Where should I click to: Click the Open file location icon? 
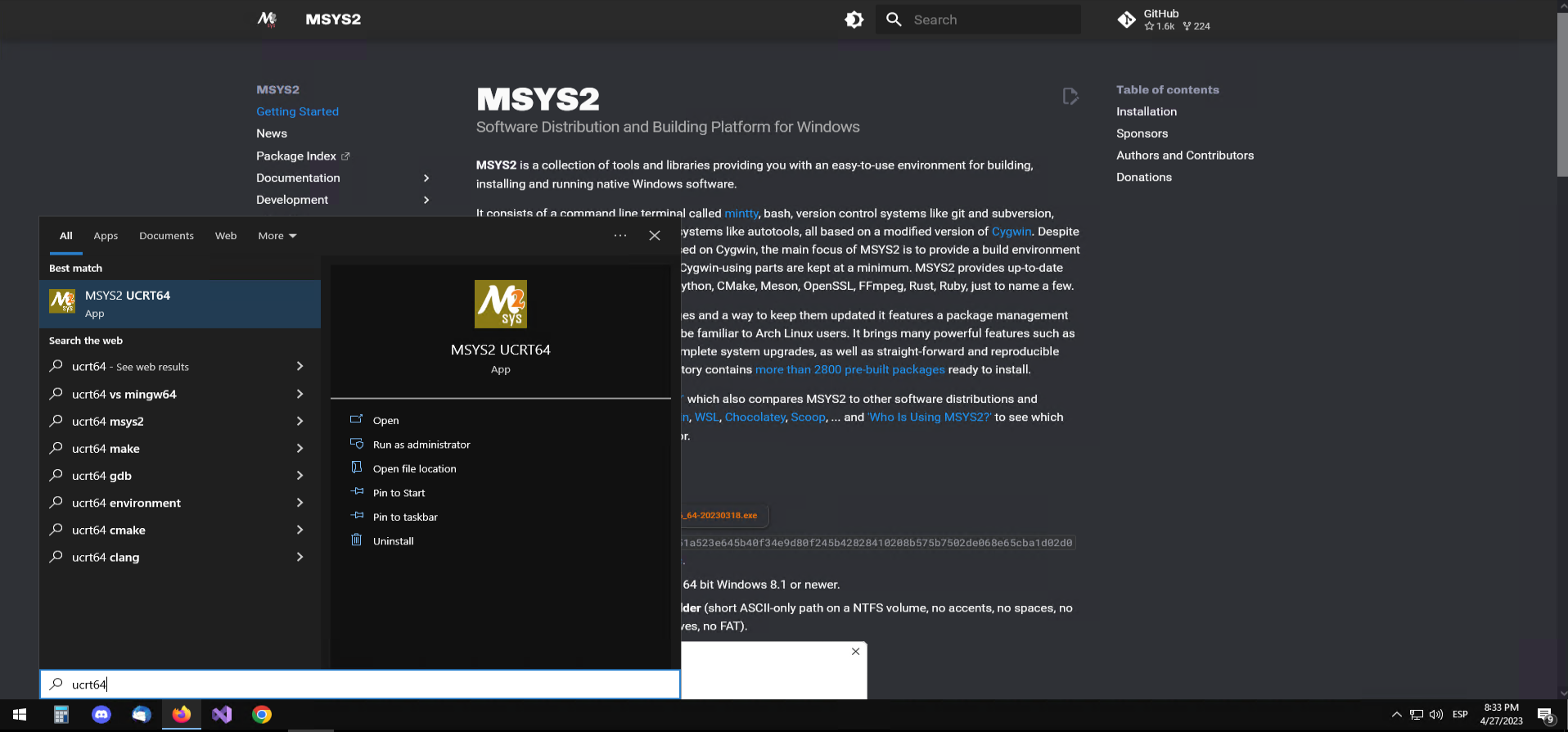(356, 468)
